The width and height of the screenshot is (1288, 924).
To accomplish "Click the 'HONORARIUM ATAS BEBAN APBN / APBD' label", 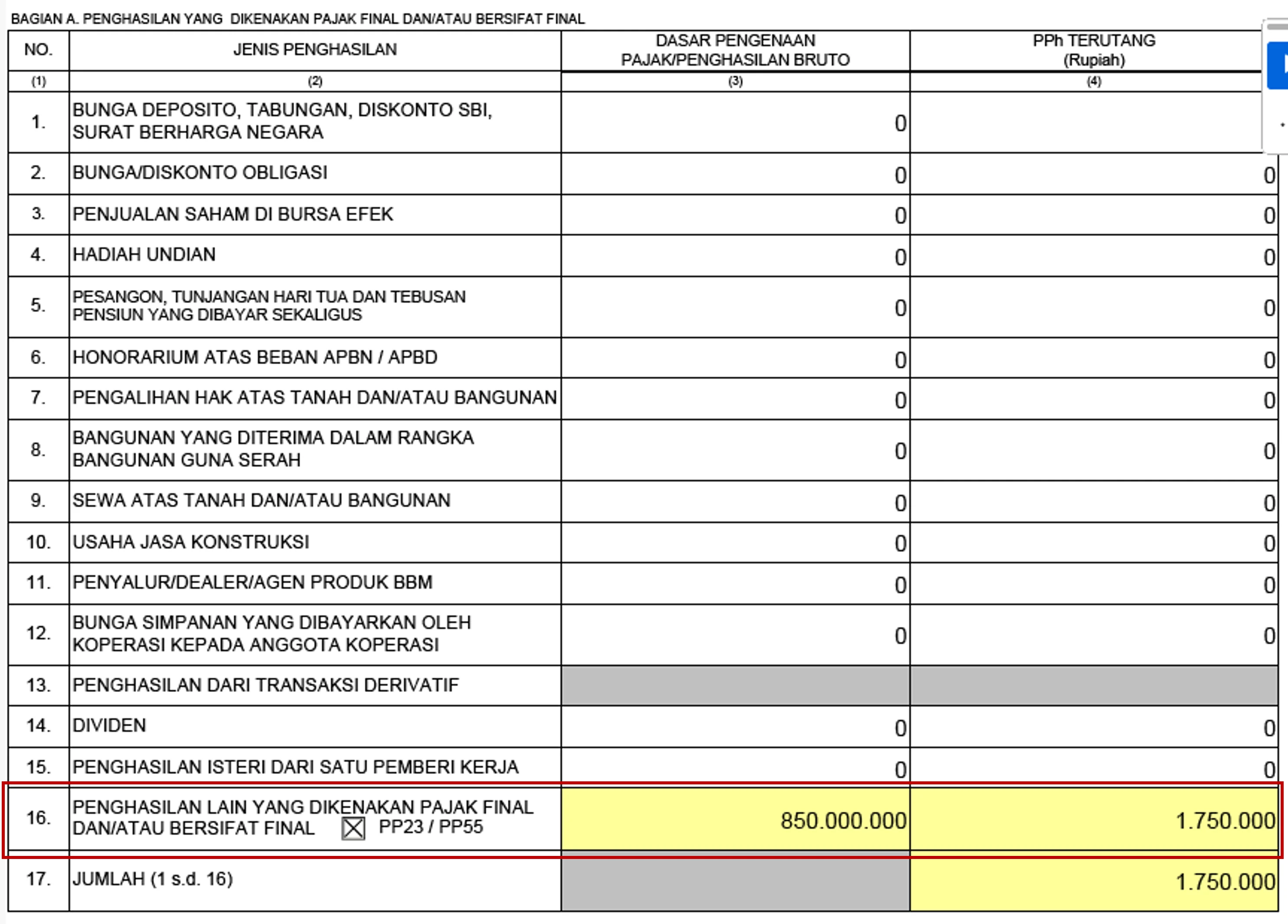I will point(255,357).
